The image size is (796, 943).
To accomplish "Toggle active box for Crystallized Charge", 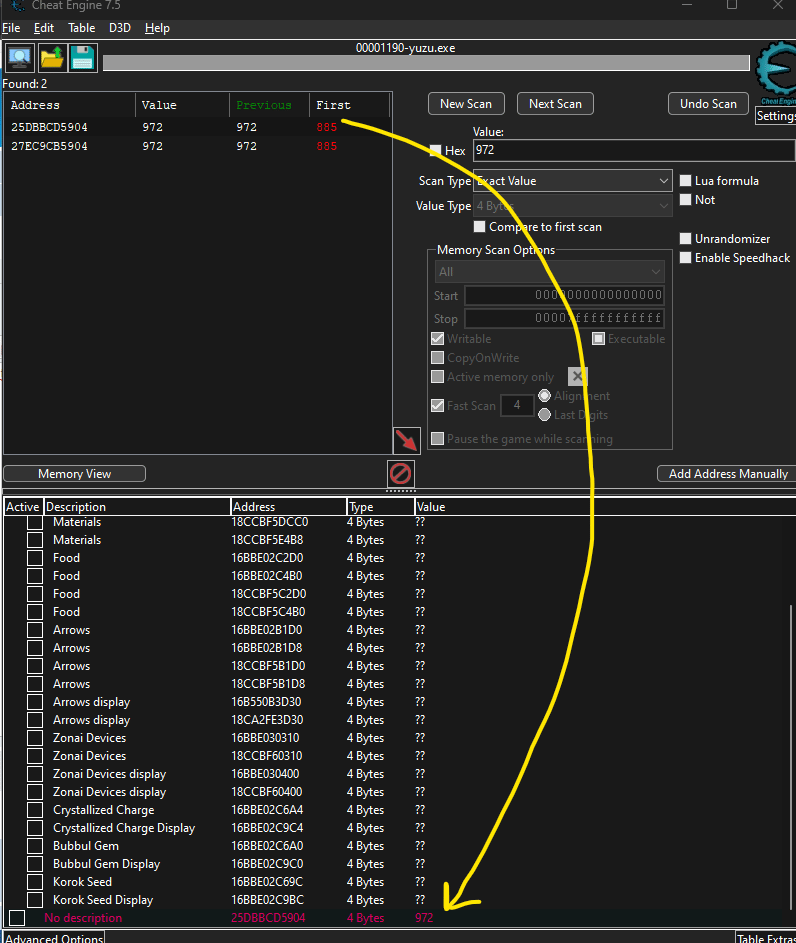I will click(x=35, y=809).
